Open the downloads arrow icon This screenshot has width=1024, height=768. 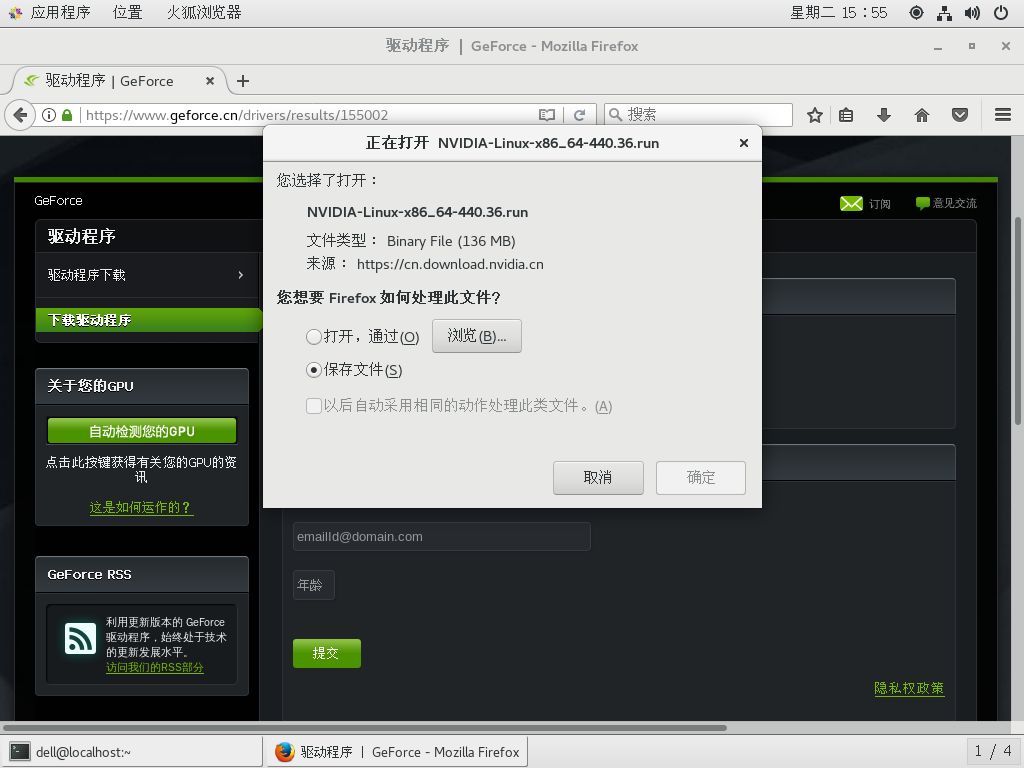pos(884,116)
